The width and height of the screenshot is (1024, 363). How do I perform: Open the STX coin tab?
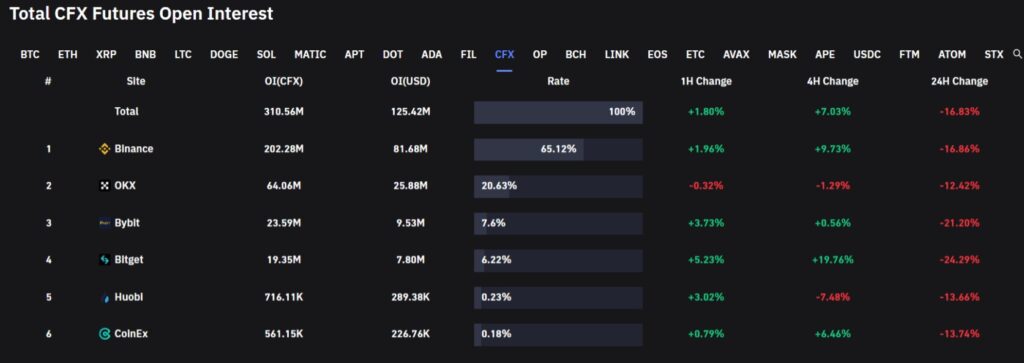pos(994,55)
